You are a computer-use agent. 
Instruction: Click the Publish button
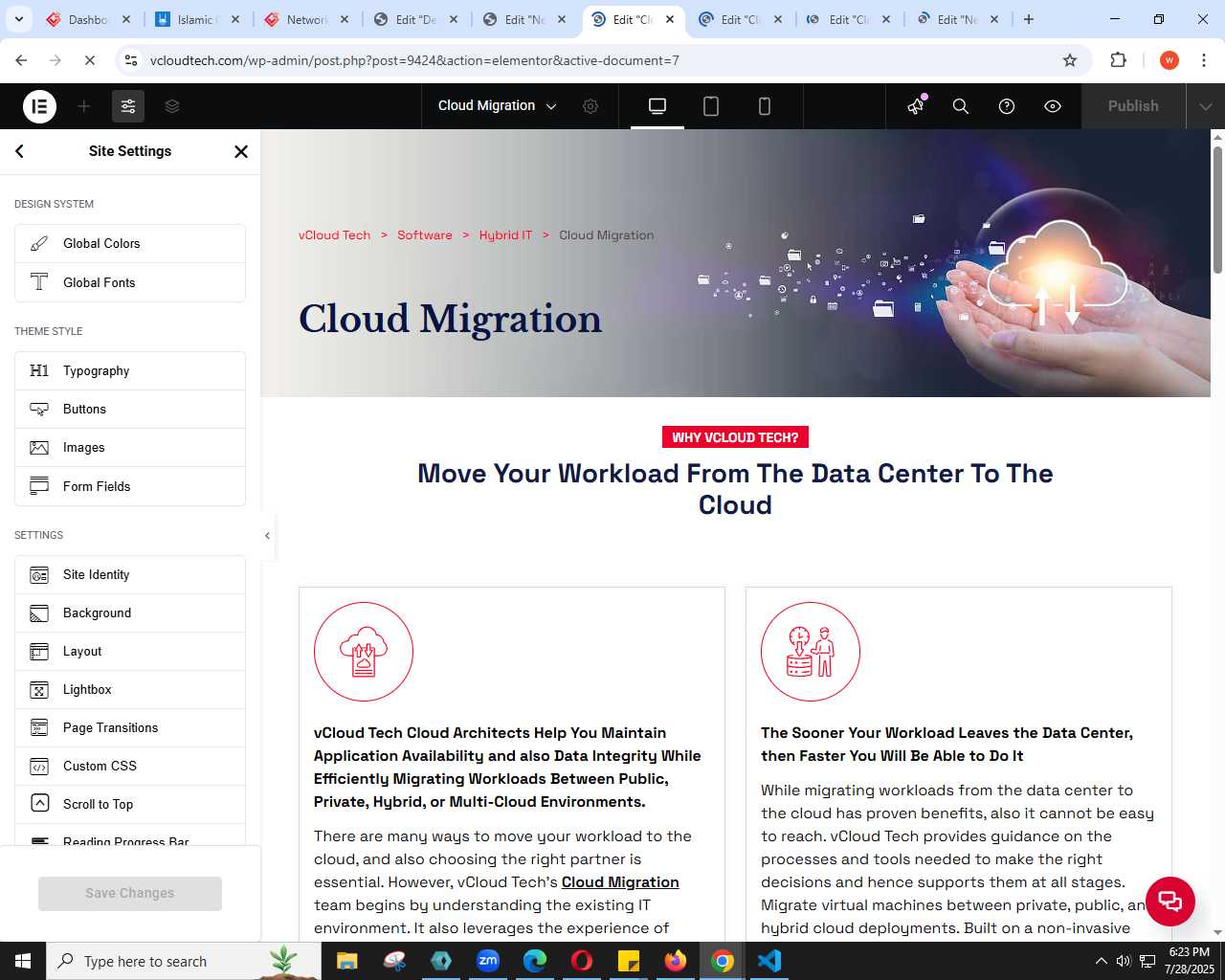pos(1133,106)
